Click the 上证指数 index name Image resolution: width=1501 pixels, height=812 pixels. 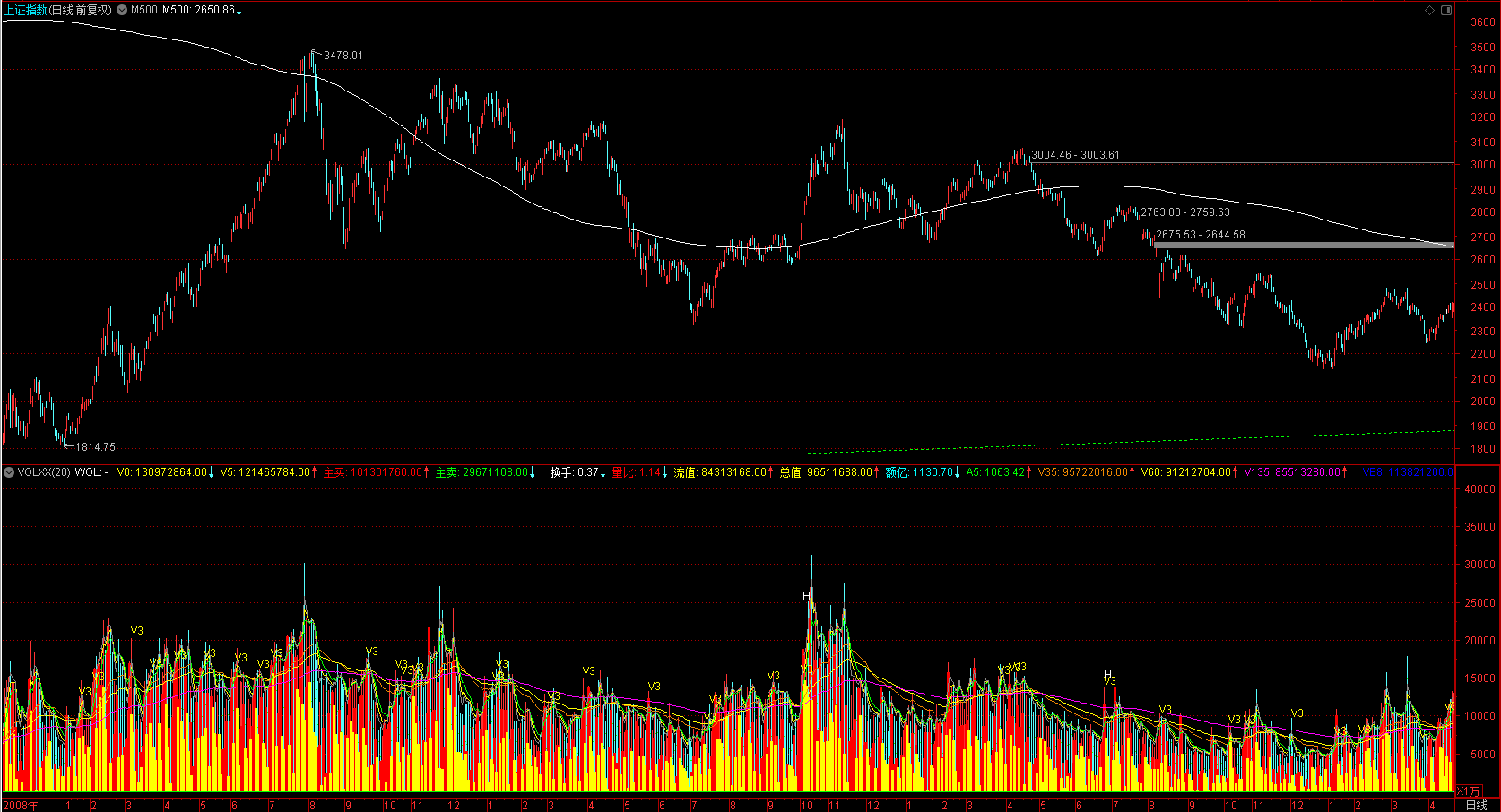25,10
